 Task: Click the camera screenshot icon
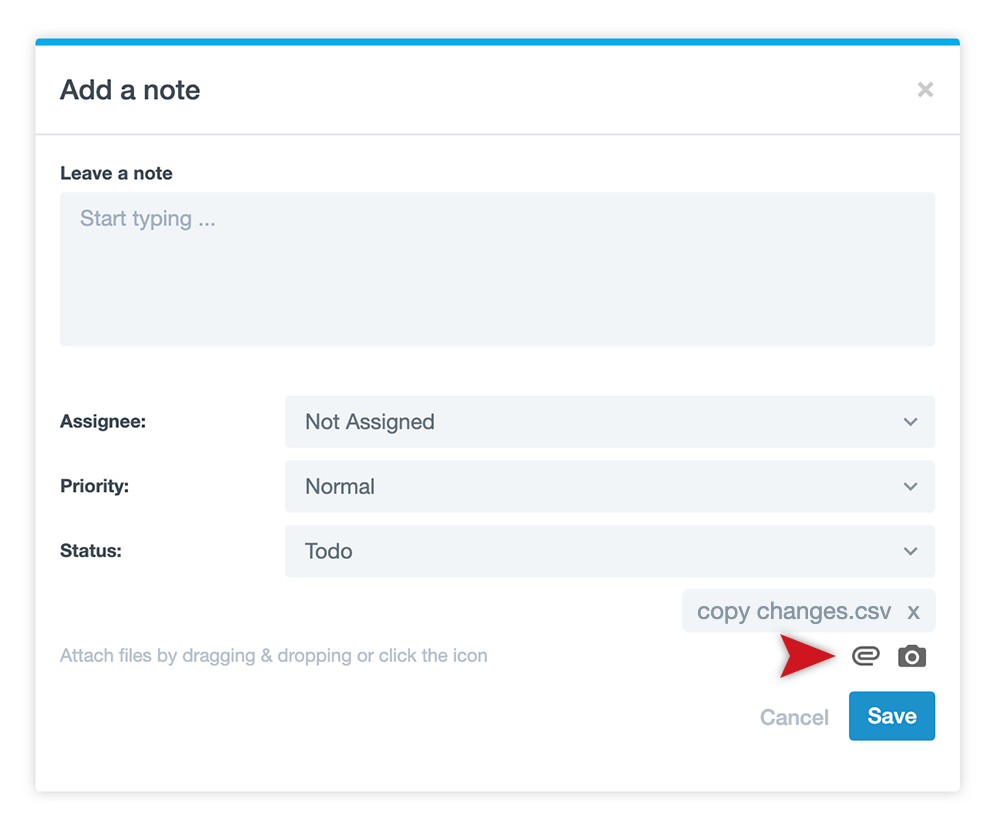[911, 656]
